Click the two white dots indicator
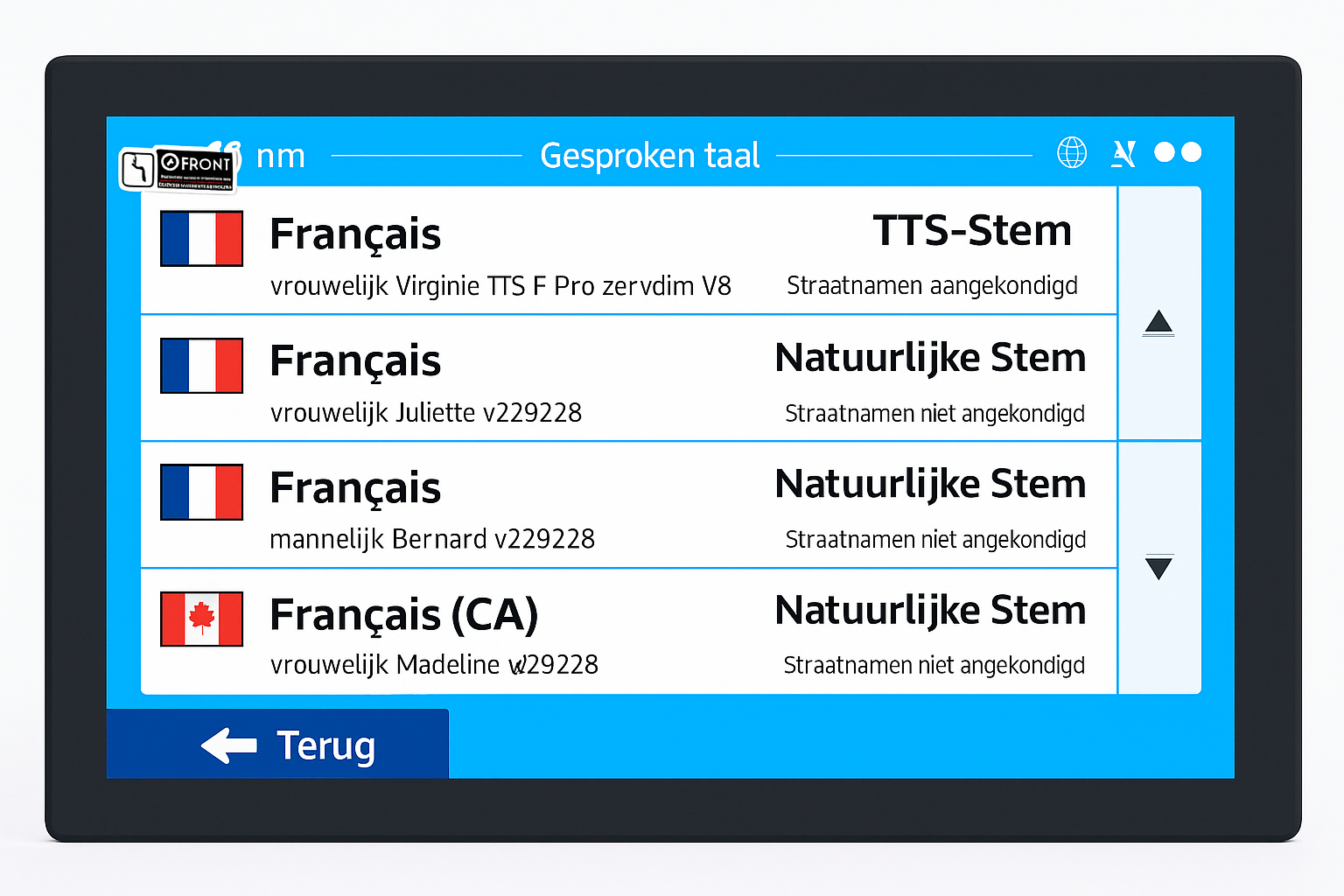This screenshot has width=1344, height=896. [1178, 152]
